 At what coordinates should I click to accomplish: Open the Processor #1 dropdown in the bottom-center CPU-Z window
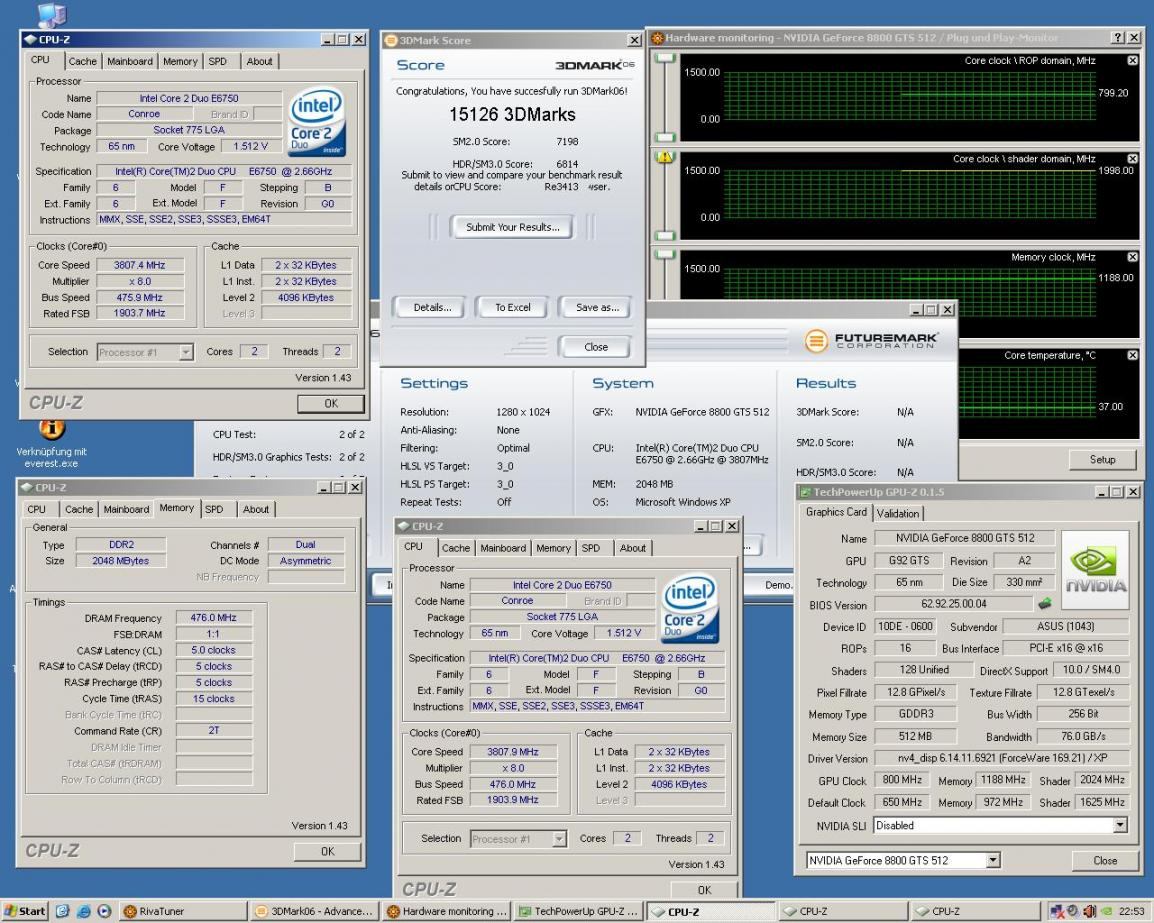click(559, 839)
